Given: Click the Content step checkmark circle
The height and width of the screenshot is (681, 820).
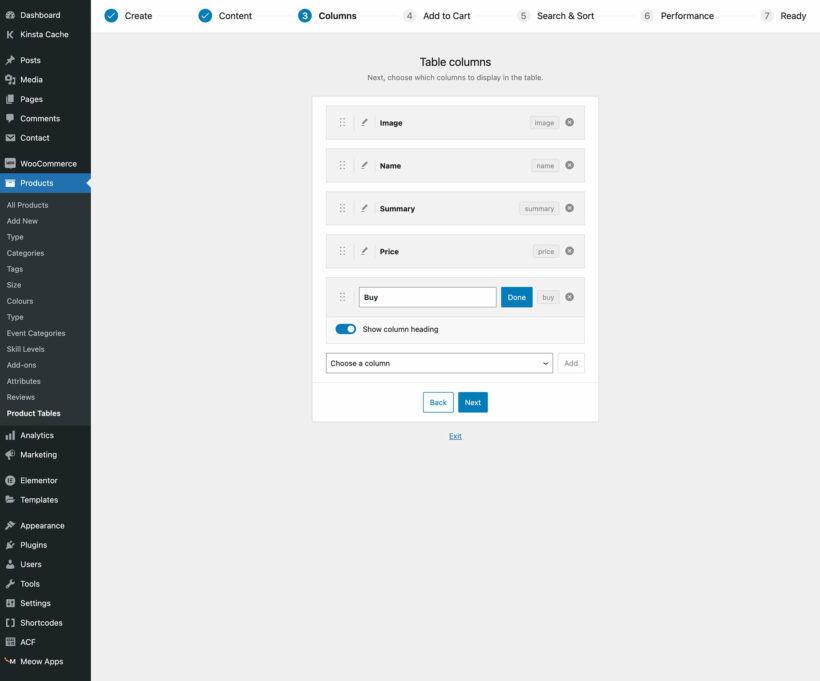Looking at the screenshot, I should tap(206, 15).
